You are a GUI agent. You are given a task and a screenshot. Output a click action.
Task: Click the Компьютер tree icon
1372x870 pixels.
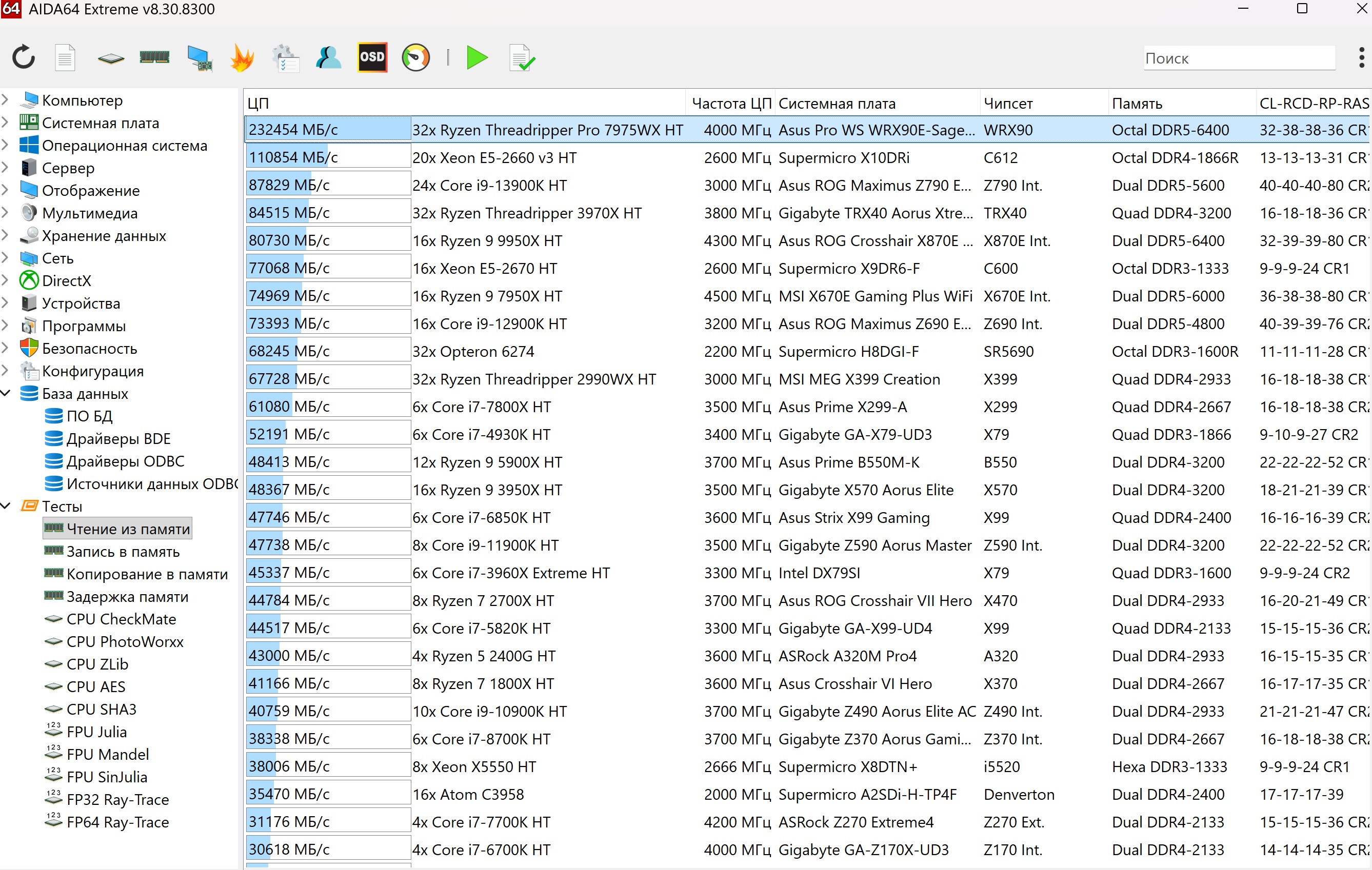pyautogui.click(x=29, y=100)
